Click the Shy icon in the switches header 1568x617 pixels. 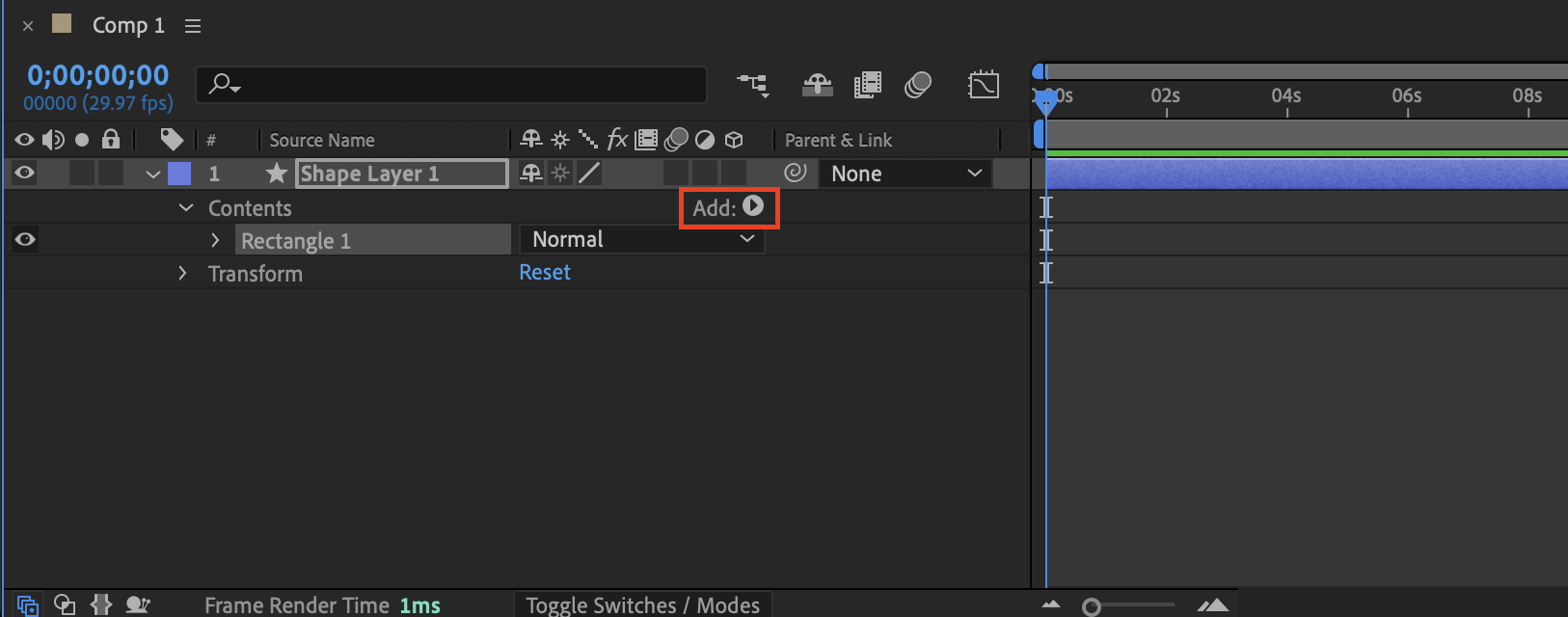(531, 140)
